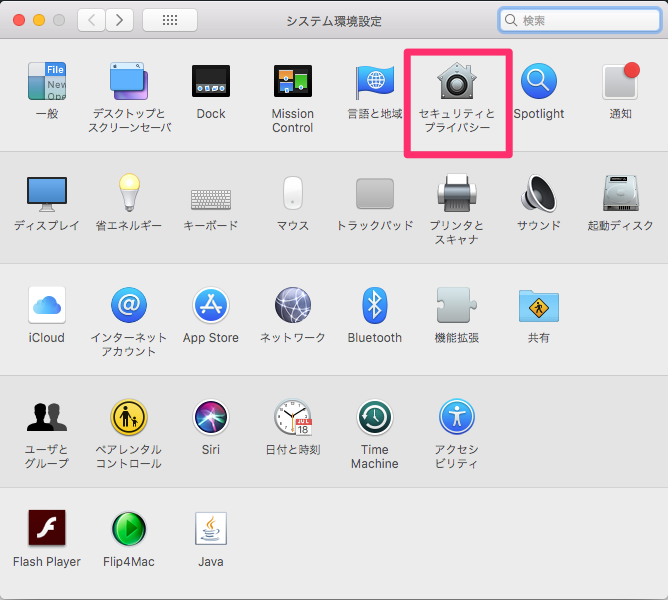Open 共有 sharing folder icon

[x=538, y=306]
